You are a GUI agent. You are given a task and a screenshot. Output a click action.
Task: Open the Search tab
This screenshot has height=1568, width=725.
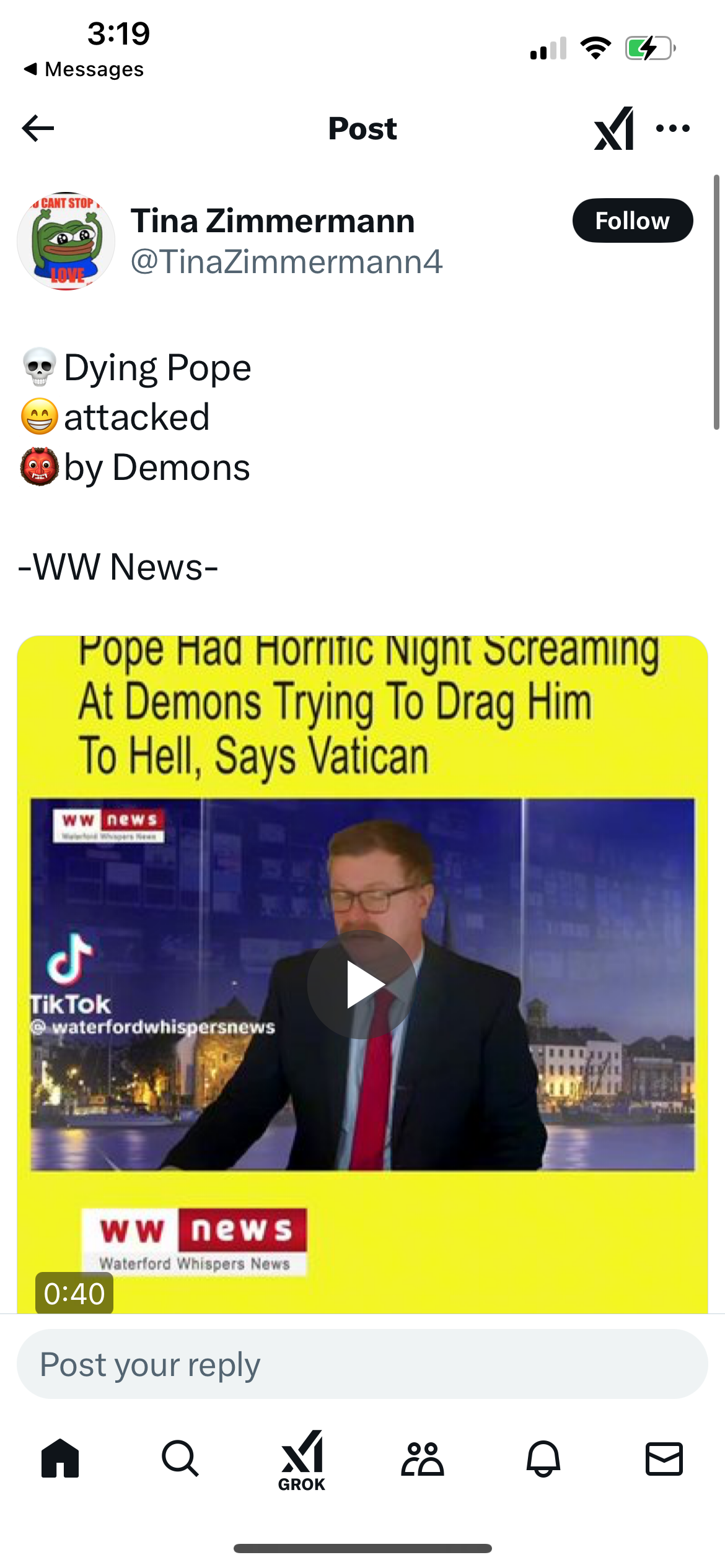tap(180, 1458)
